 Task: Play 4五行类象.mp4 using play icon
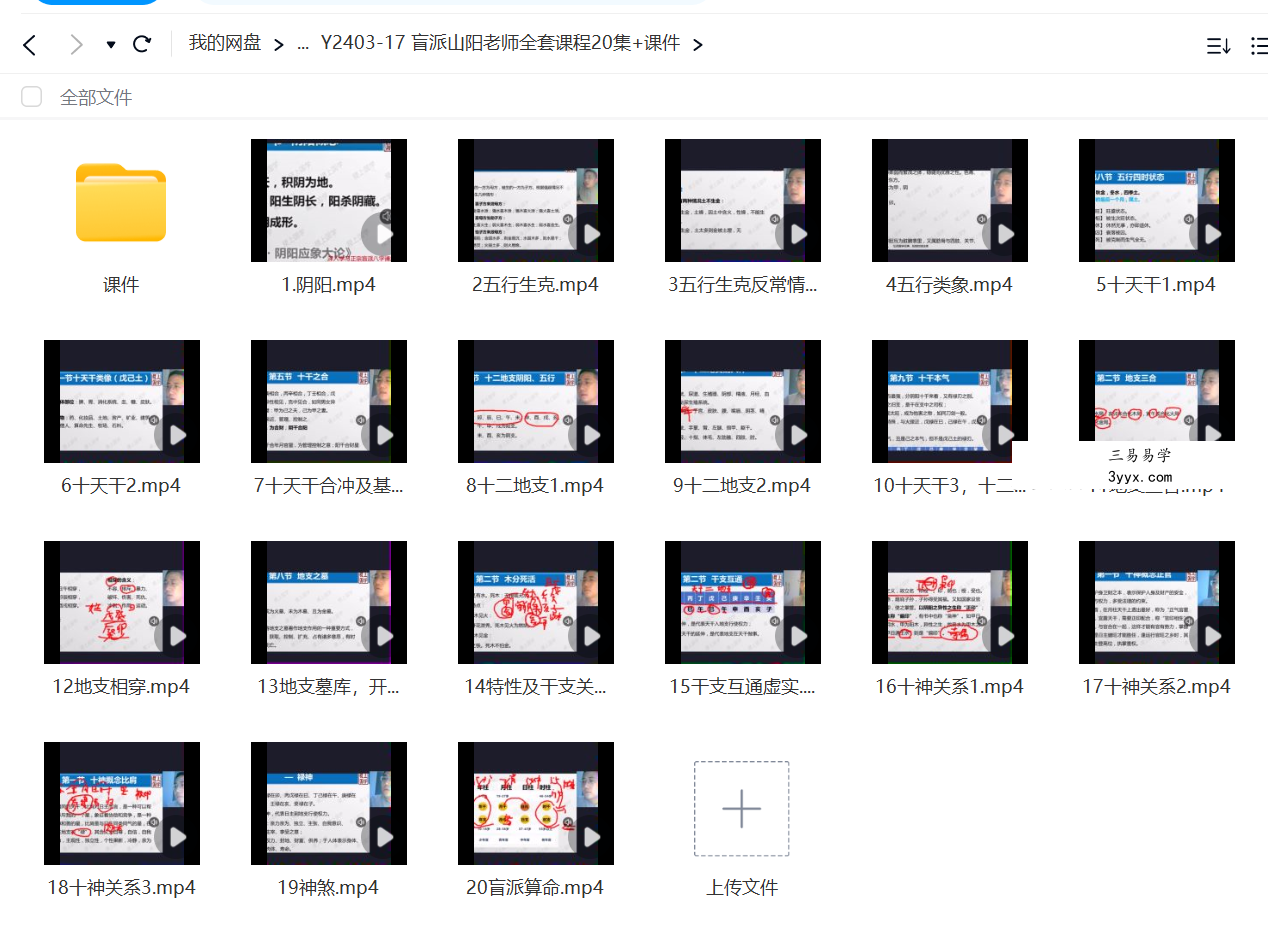(x=1006, y=234)
